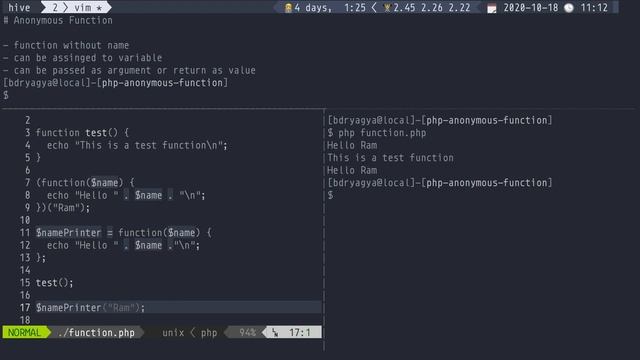640x360 pixels.
Task: Click closing brace on line 5
Action: 38,158
